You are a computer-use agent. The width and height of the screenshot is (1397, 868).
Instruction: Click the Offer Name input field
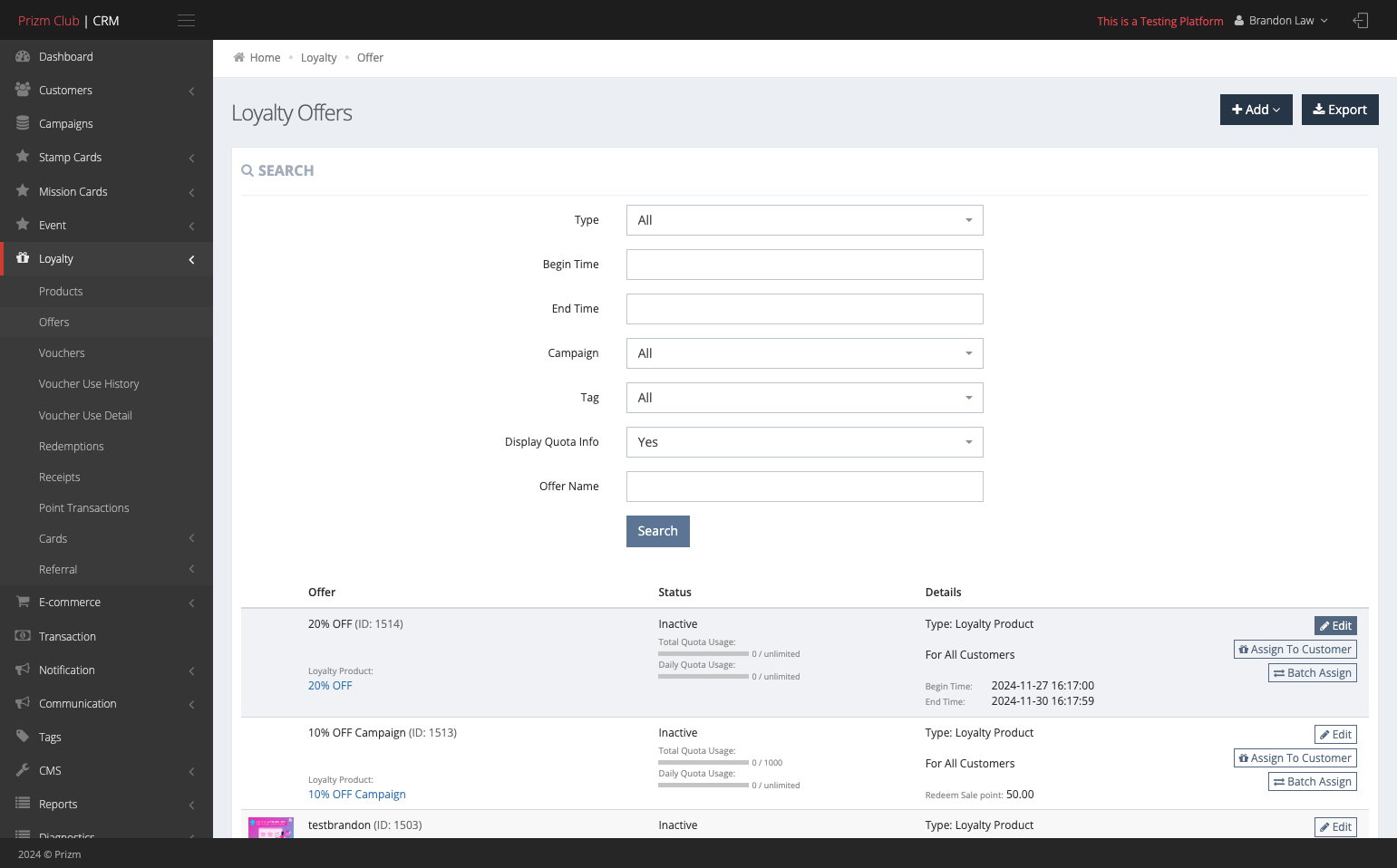pyautogui.click(x=805, y=487)
